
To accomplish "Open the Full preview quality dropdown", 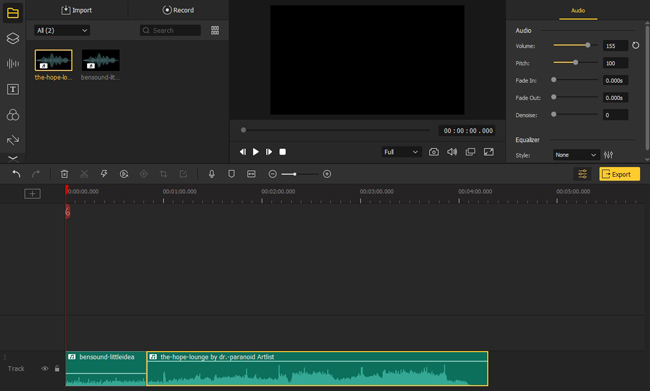I will (x=401, y=152).
